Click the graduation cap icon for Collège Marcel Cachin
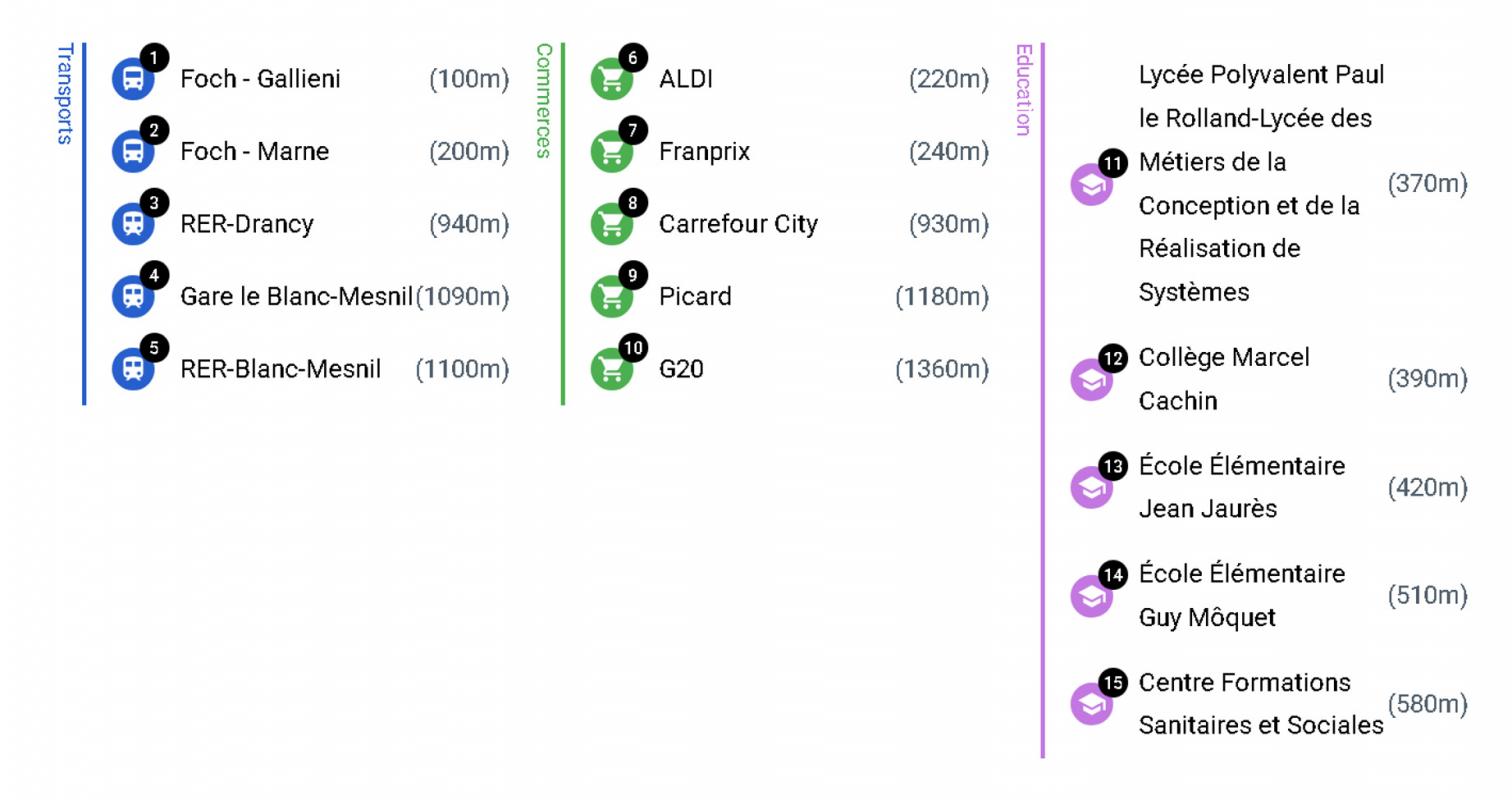The image size is (1512, 800). [1091, 380]
